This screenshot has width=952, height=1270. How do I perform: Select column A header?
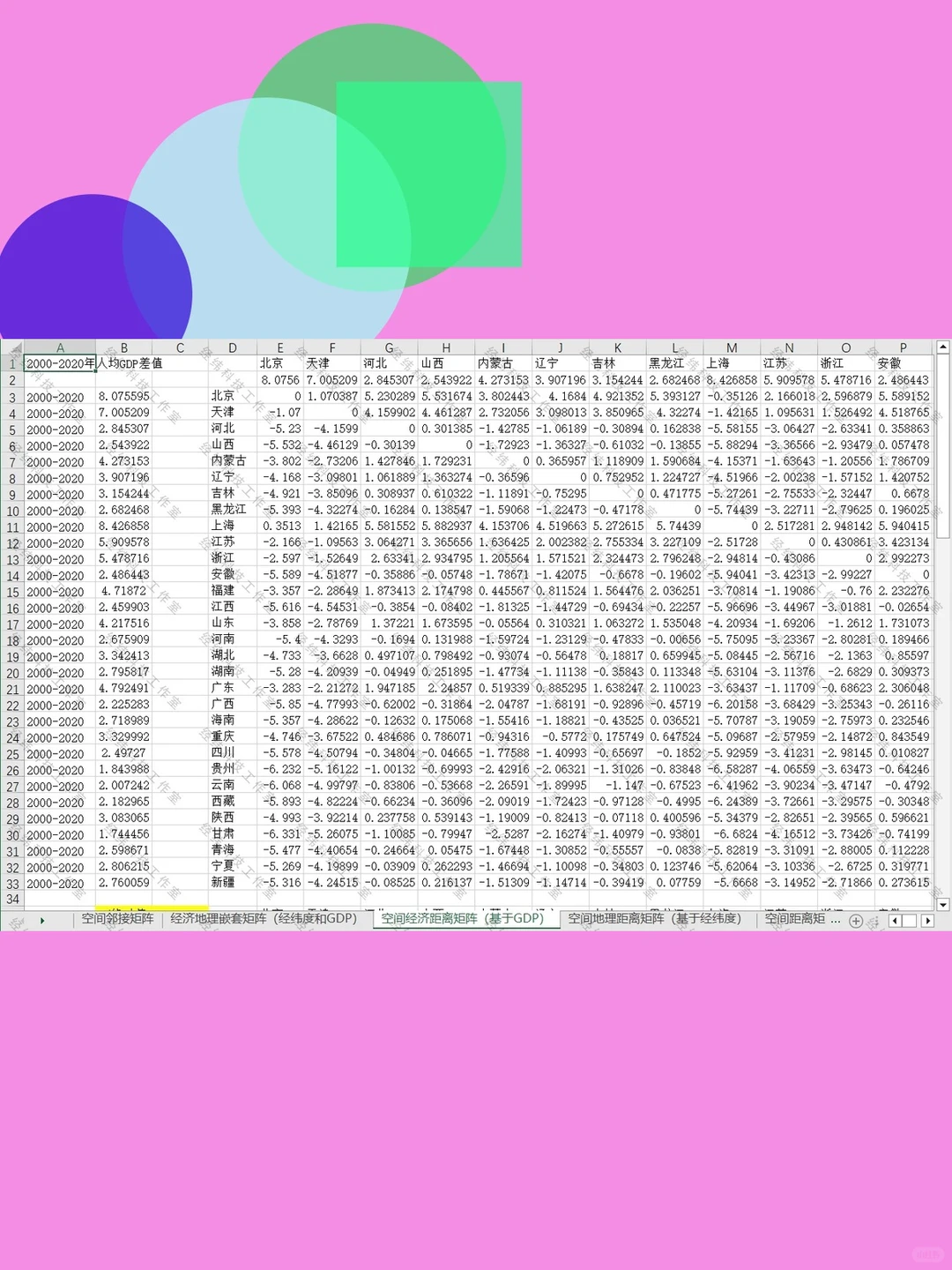pyautogui.click(x=60, y=347)
